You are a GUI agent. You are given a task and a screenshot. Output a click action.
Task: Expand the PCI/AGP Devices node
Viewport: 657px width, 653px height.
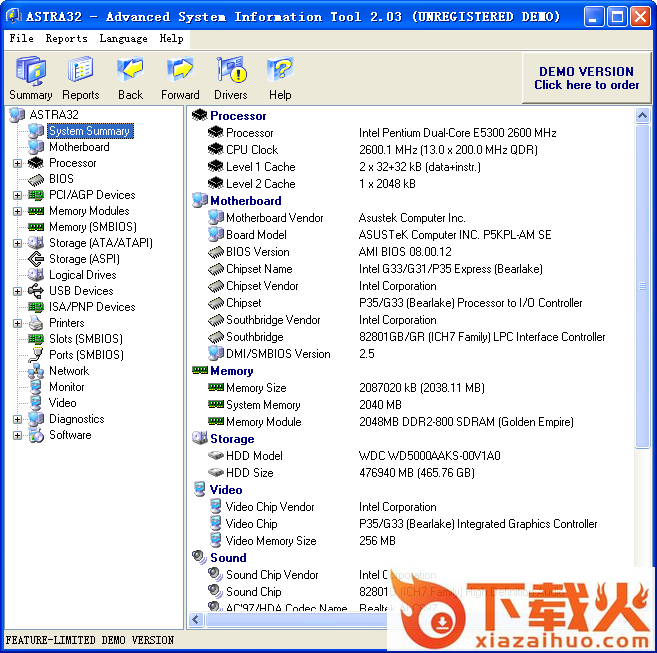17,195
